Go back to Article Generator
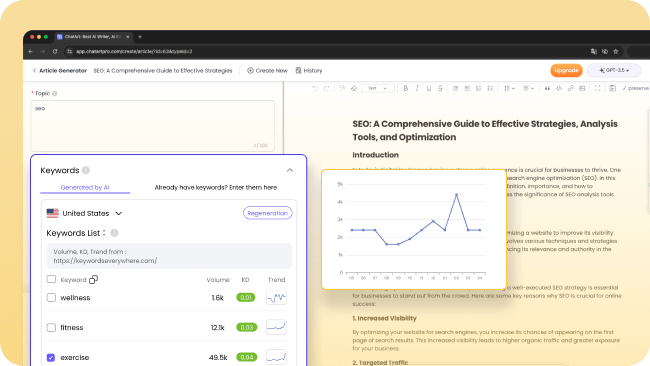Viewport: 650px width, 366px height. (59, 70)
